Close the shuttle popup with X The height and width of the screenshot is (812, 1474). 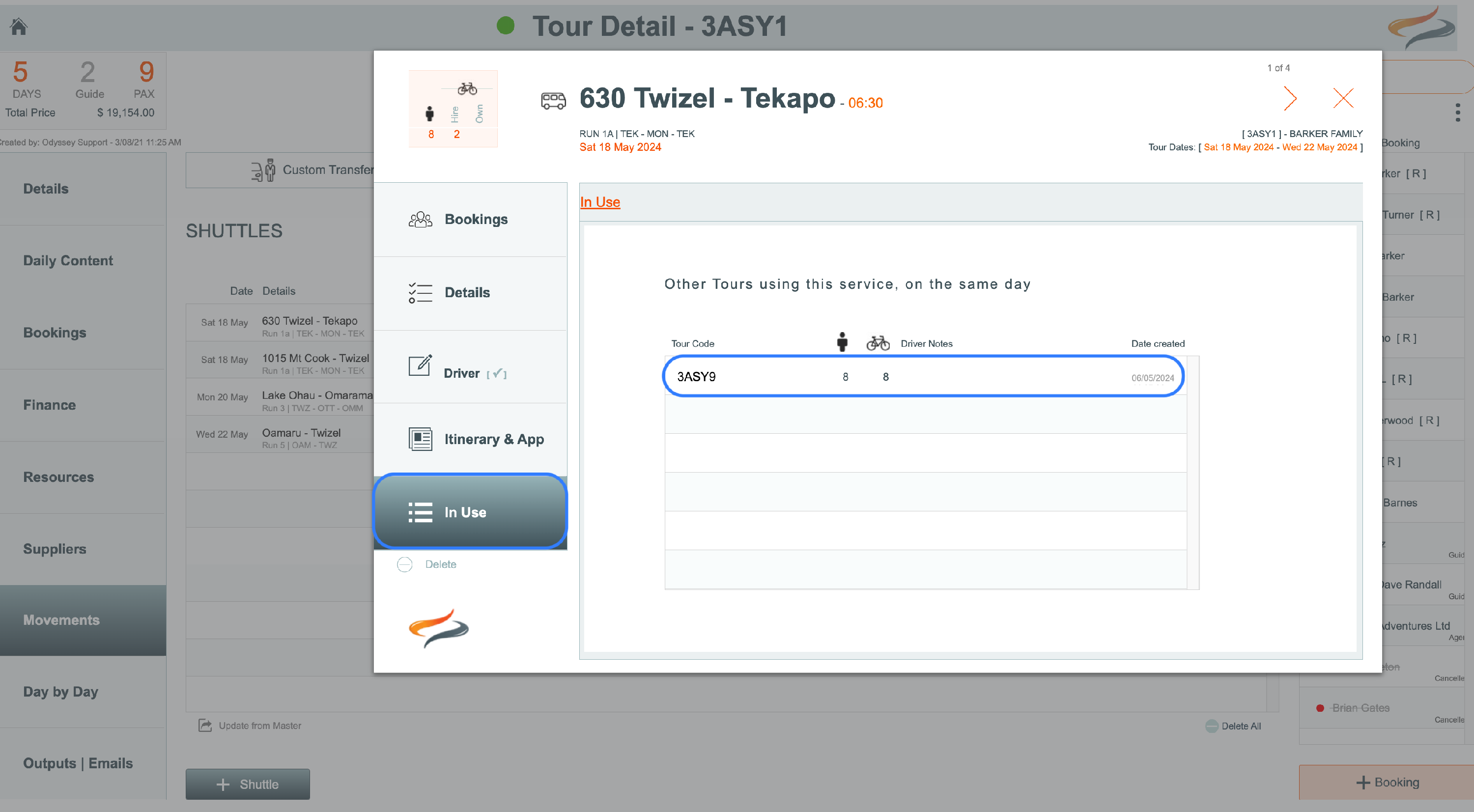click(x=1342, y=98)
